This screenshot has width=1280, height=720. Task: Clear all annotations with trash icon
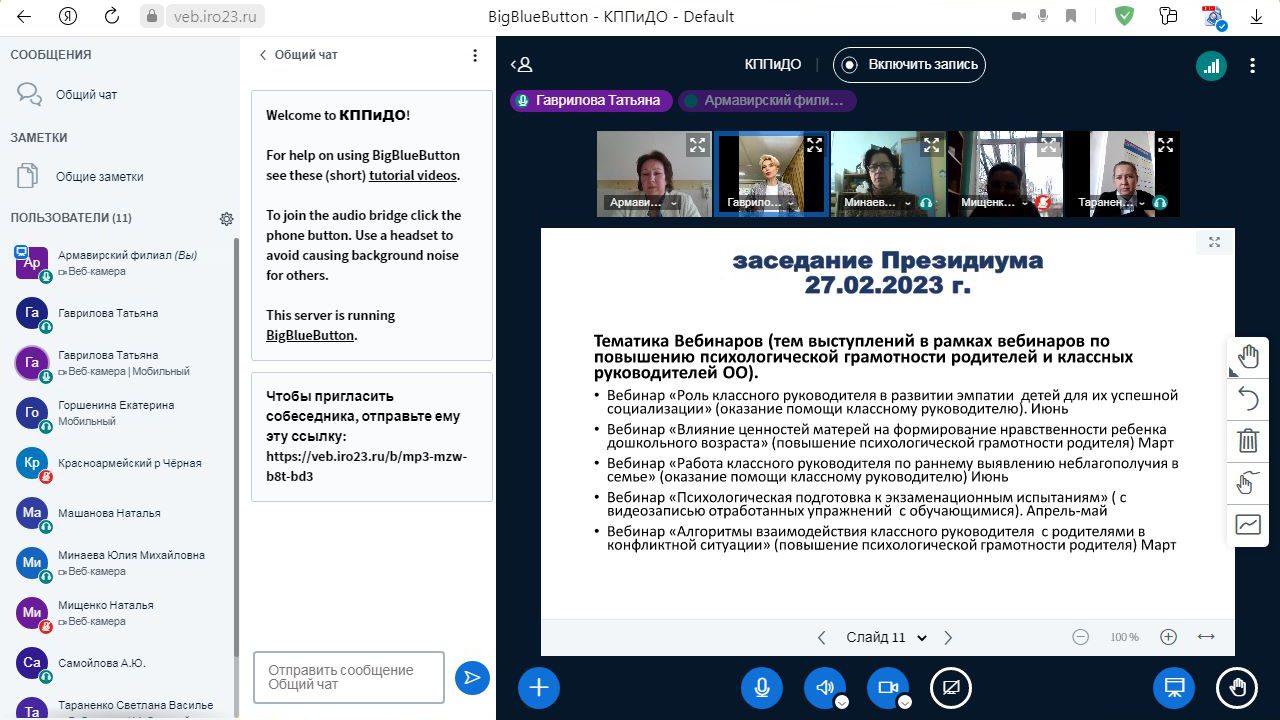click(x=1248, y=441)
